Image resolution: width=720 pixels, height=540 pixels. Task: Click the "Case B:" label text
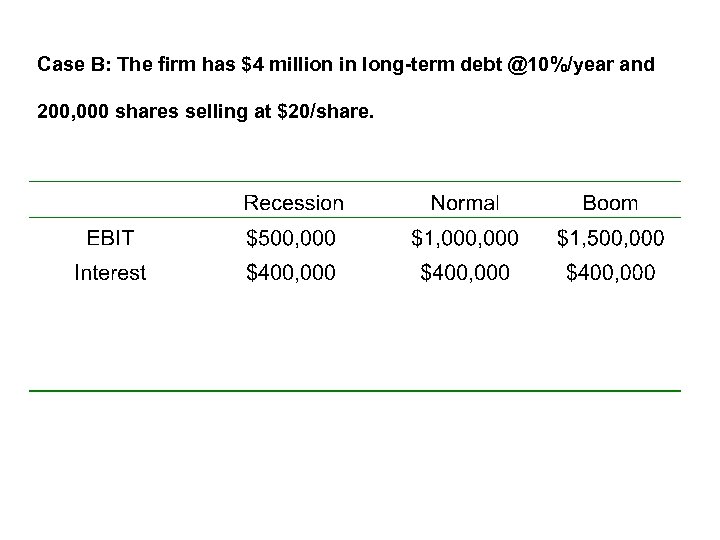coord(74,66)
